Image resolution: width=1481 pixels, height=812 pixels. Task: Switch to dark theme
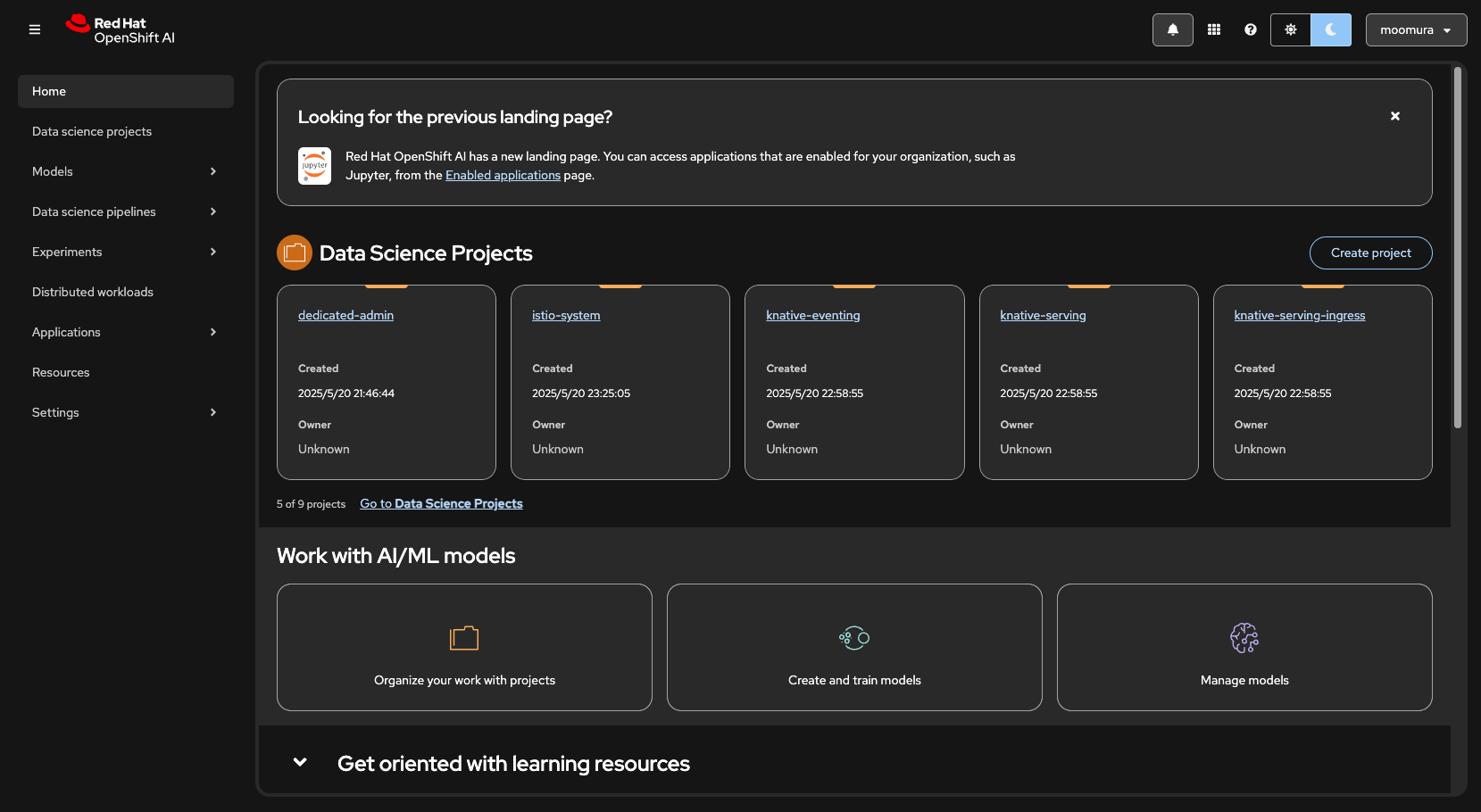[x=1330, y=29]
